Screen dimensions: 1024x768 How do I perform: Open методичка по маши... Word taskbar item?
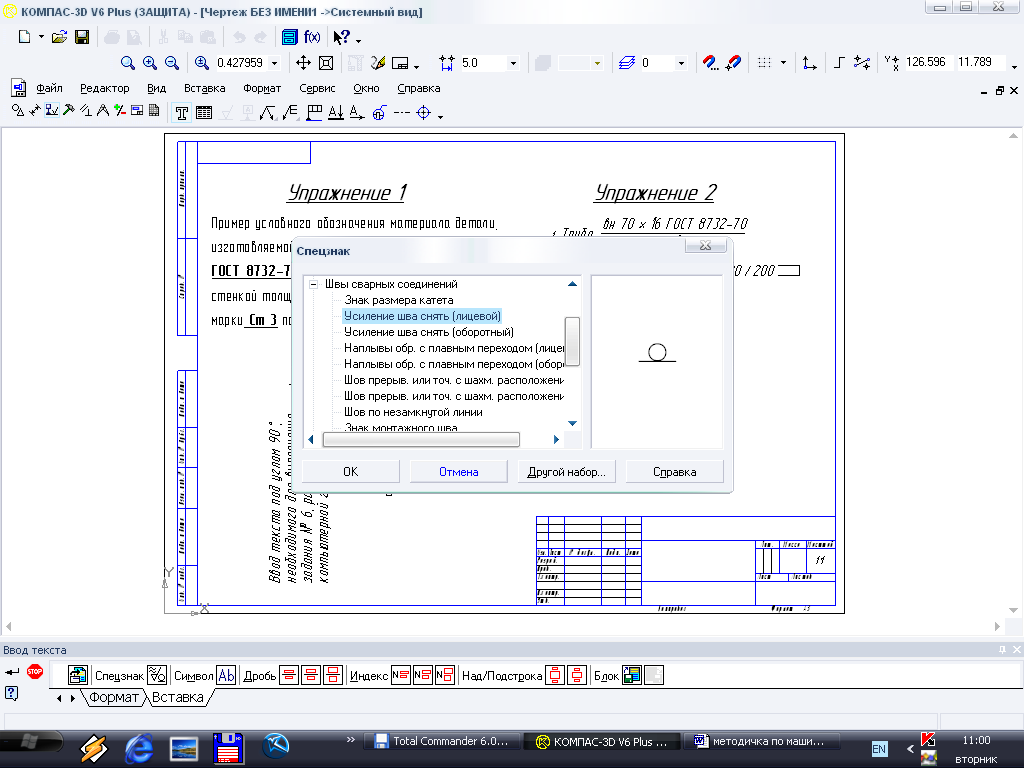760,741
